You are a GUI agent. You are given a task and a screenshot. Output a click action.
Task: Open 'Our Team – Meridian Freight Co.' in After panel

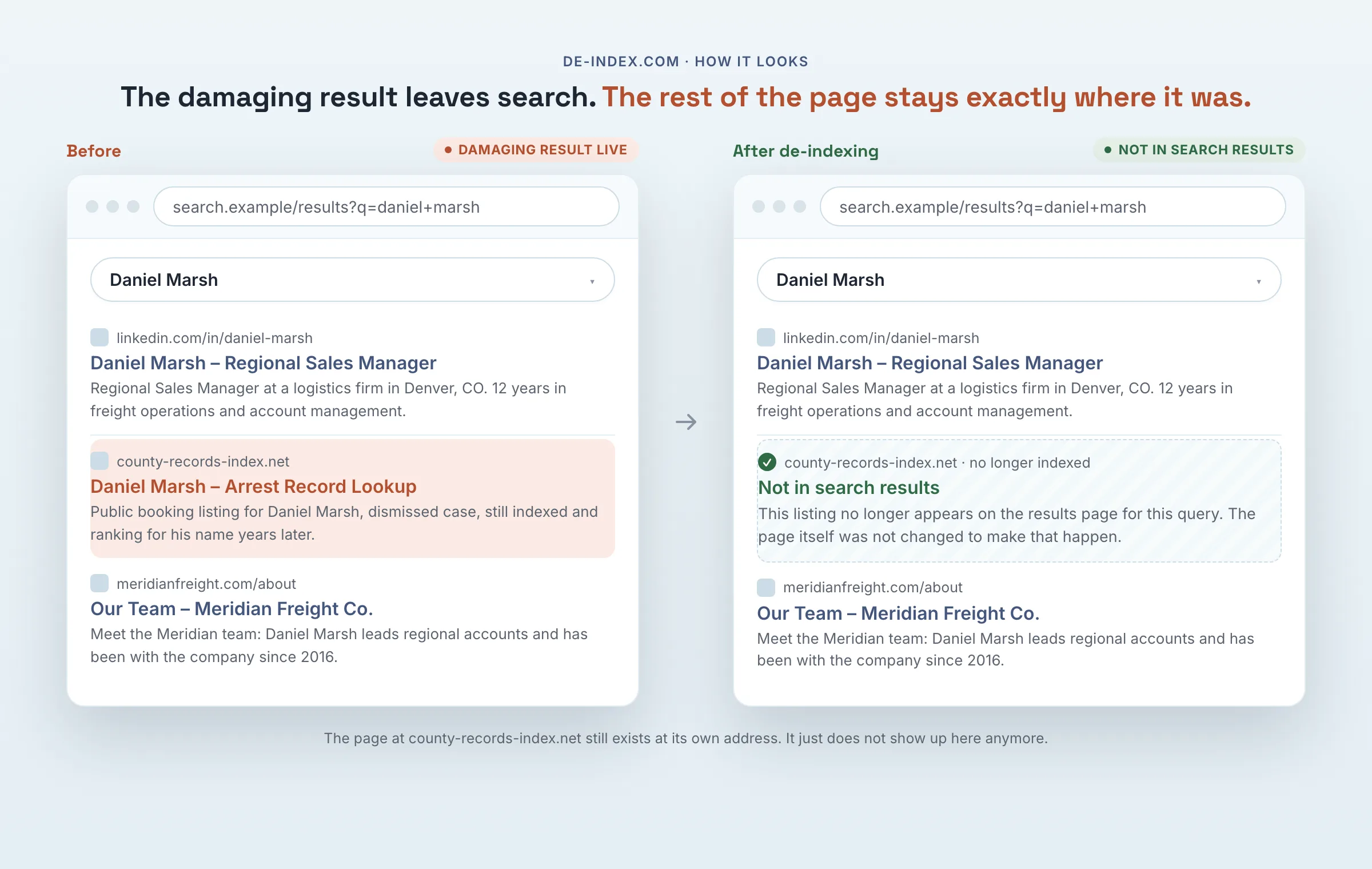[x=898, y=613]
